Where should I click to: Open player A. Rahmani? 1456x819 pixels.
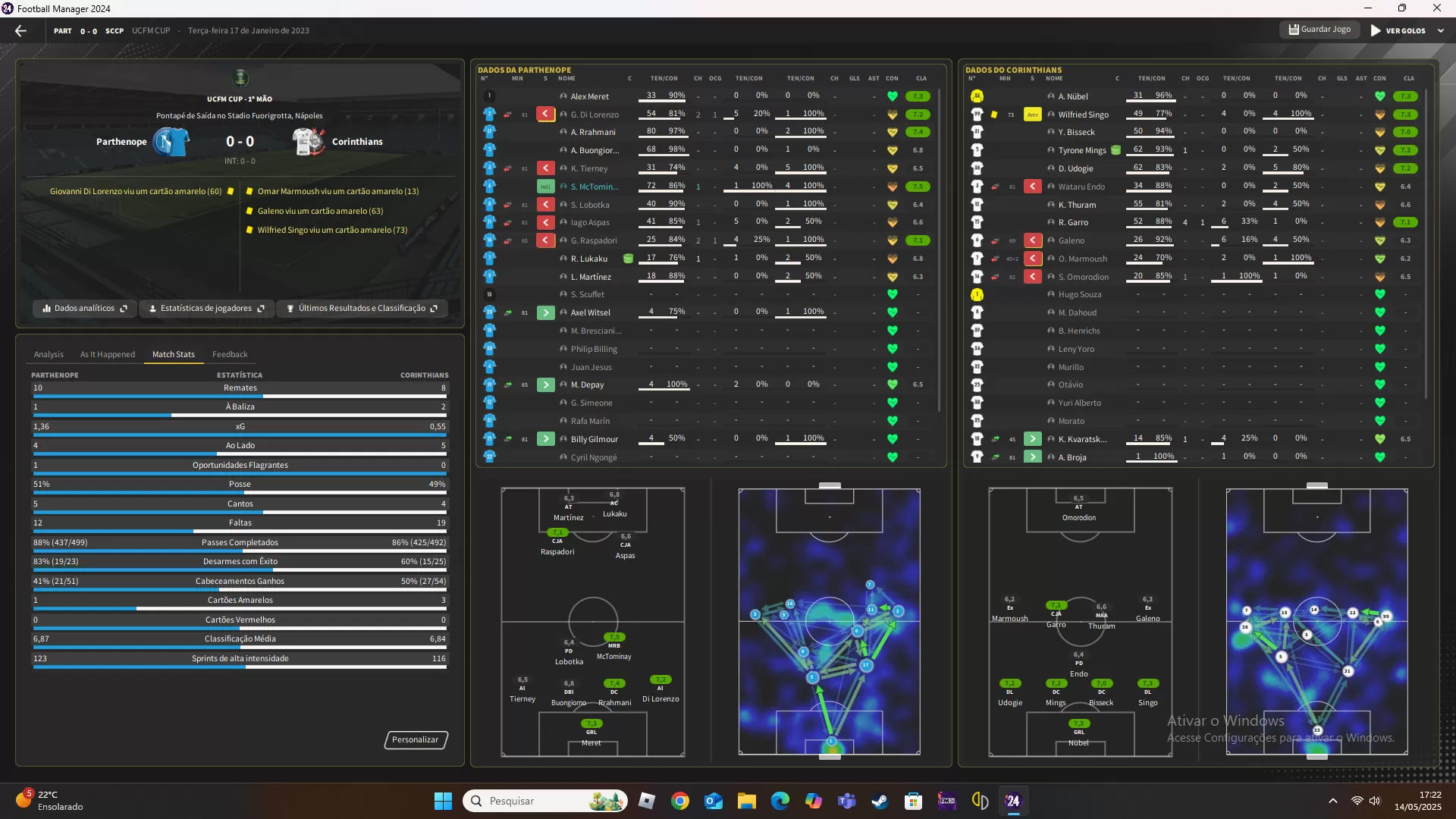pyautogui.click(x=593, y=132)
